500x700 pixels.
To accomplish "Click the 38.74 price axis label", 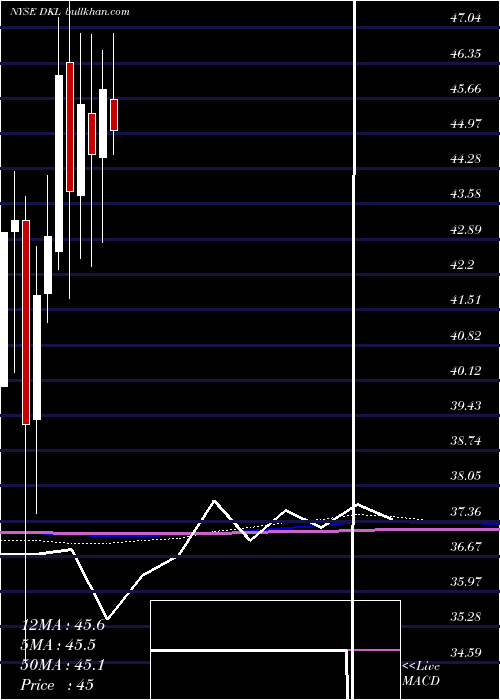I will tap(466, 441).
